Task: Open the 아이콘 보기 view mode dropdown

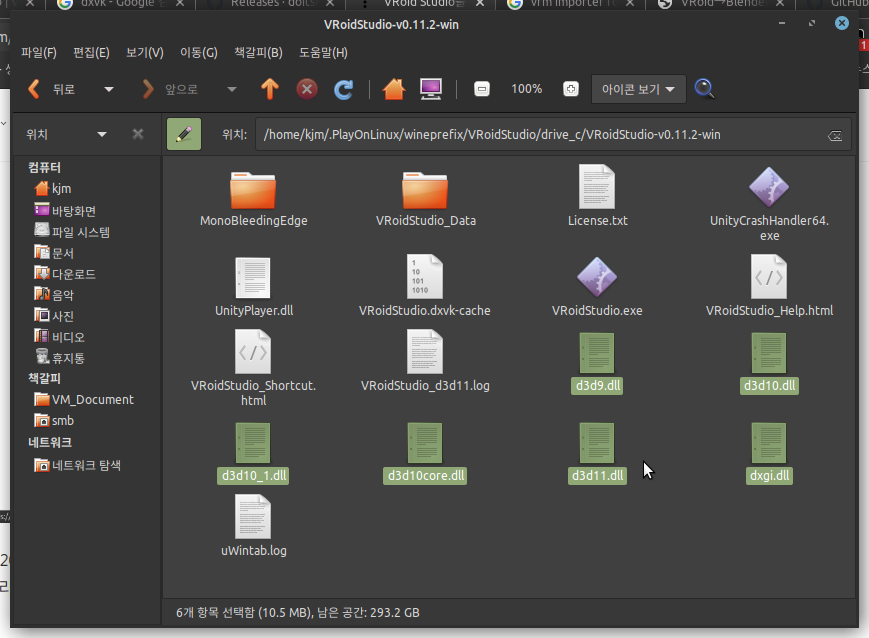Action: pyautogui.click(x=638, y=89)
